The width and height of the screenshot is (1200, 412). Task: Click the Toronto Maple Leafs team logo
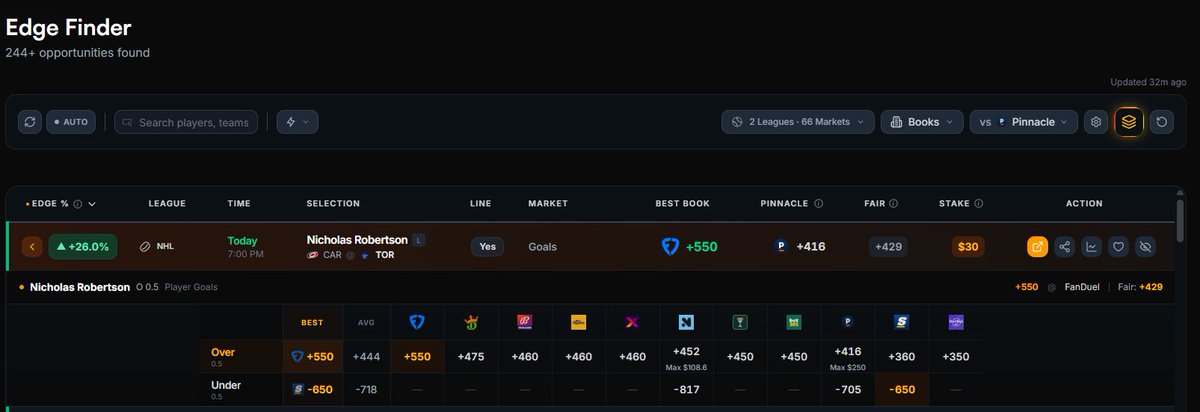coord(365,255)
